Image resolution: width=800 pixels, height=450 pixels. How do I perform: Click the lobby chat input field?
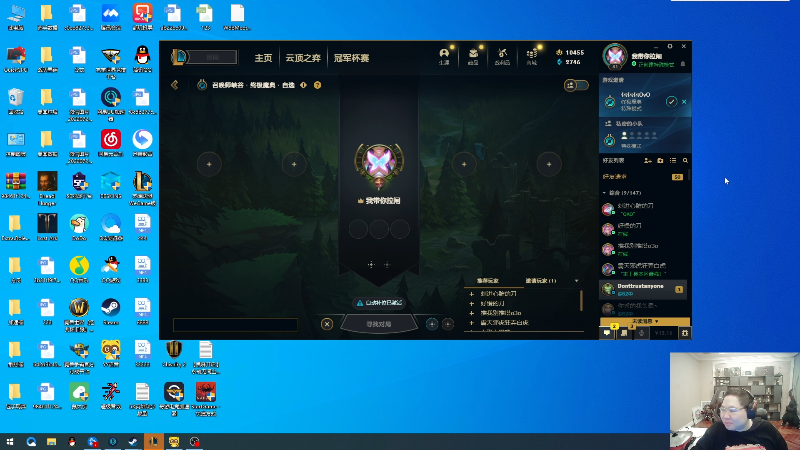tap(235, 324)
